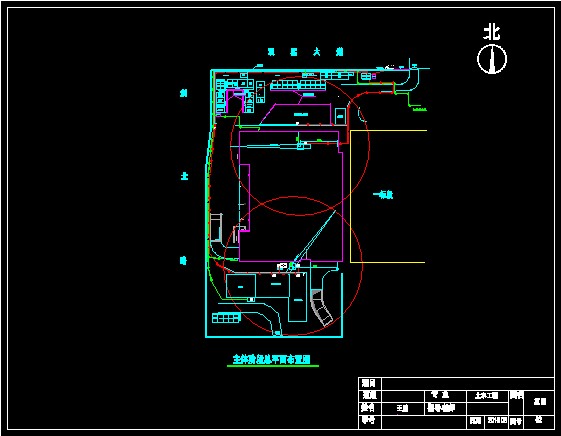Click the green label text near the northeast road

(x=419, y=109)
